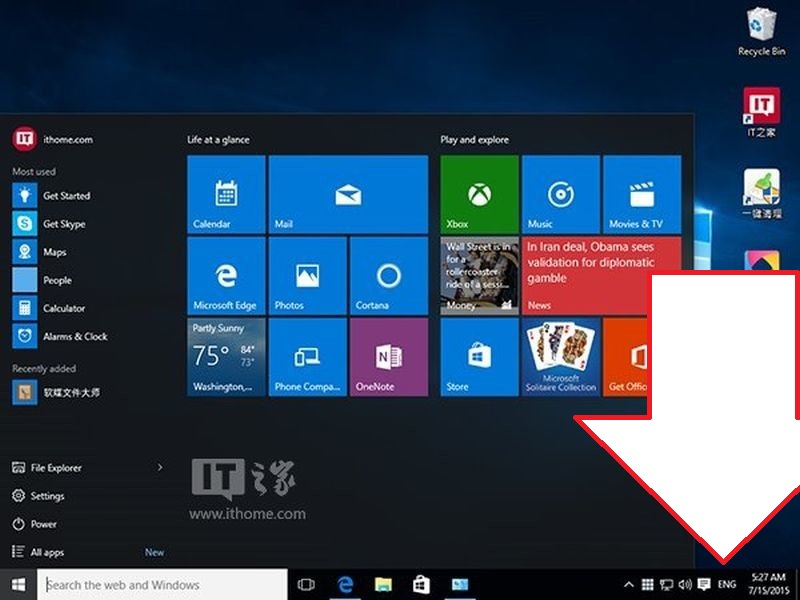
Task: Open the Weather tile for Washington
Action: click(226, 357)
